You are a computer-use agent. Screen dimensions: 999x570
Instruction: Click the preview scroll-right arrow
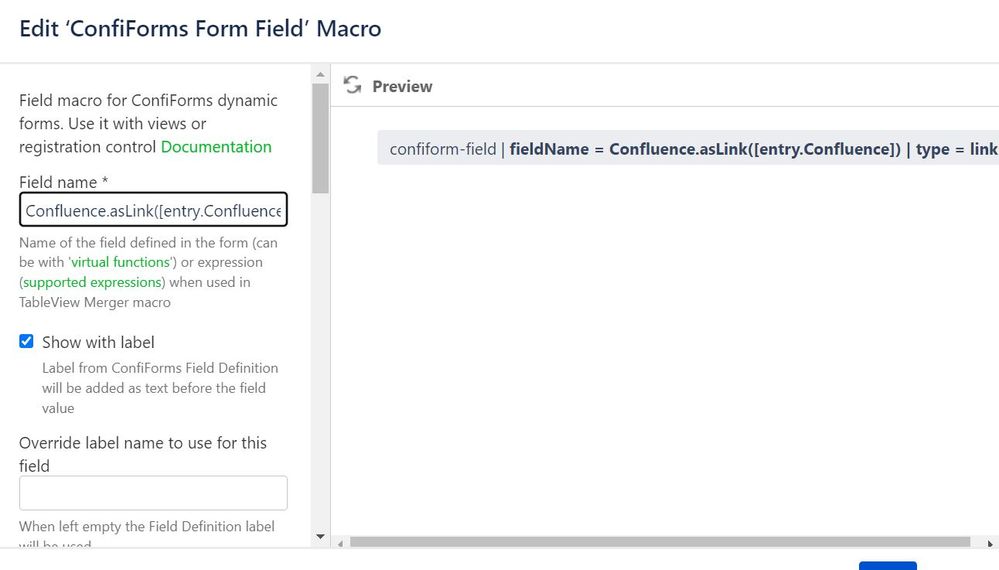[989, 543]
